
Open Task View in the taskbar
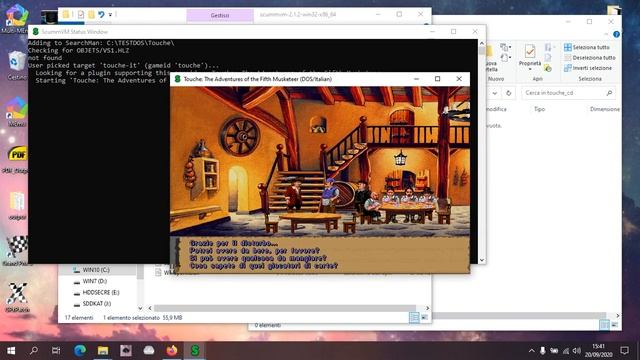click(56, 350)
